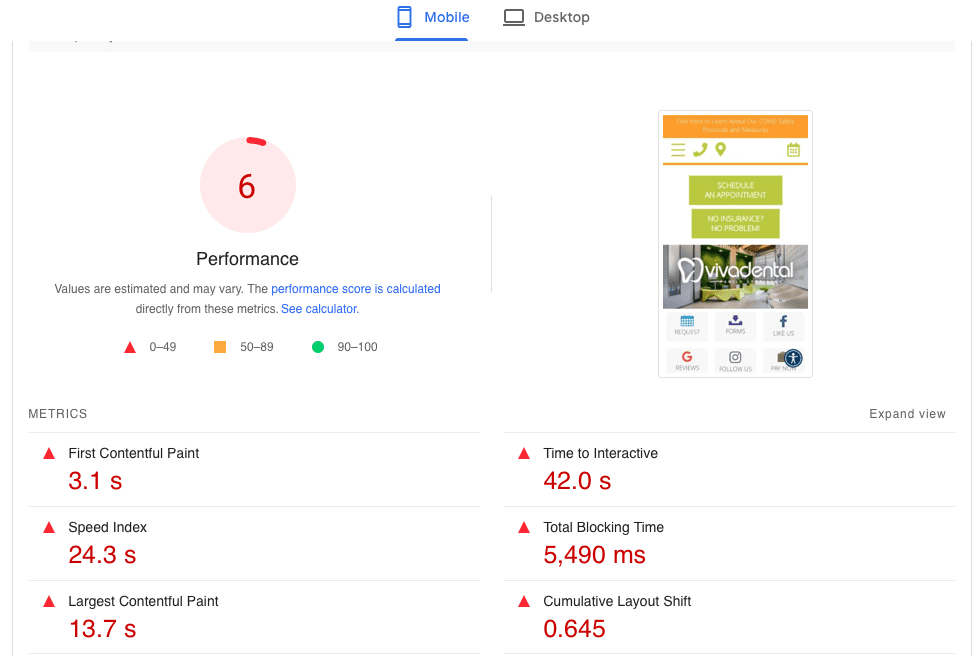Click the 24.3 s value
The image size is (977, 656).
click(102, 555)
